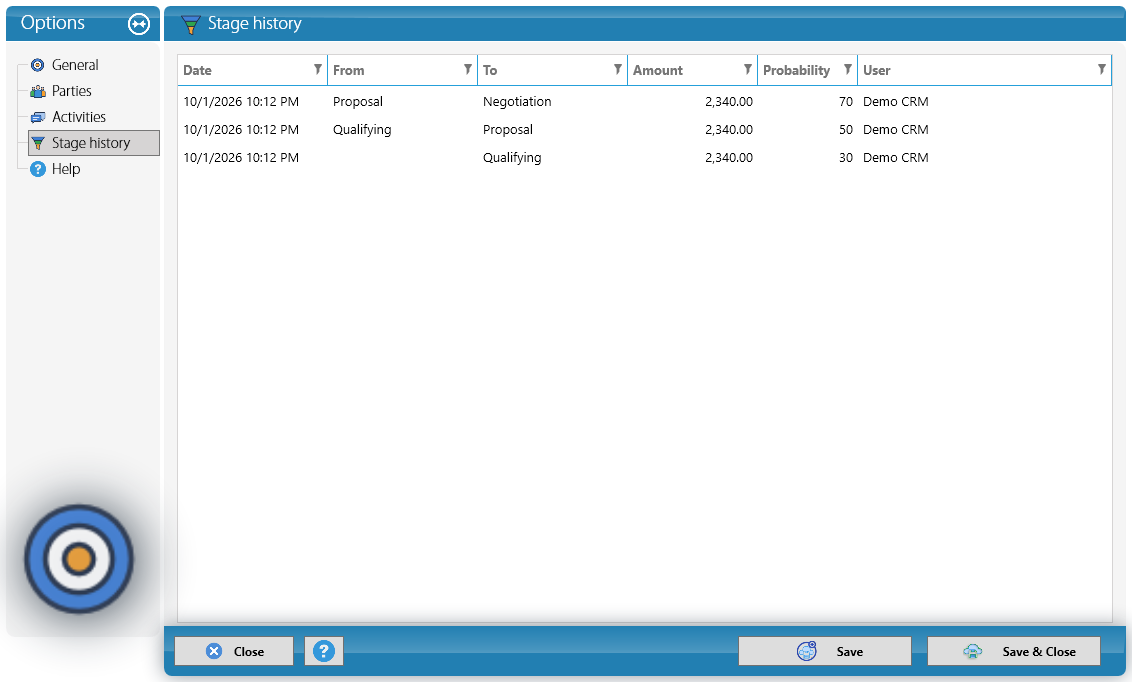This screenshot has height=682, width=1132.
Task: Select the Proposal to Negotiation history row
Action: [644, 102]
